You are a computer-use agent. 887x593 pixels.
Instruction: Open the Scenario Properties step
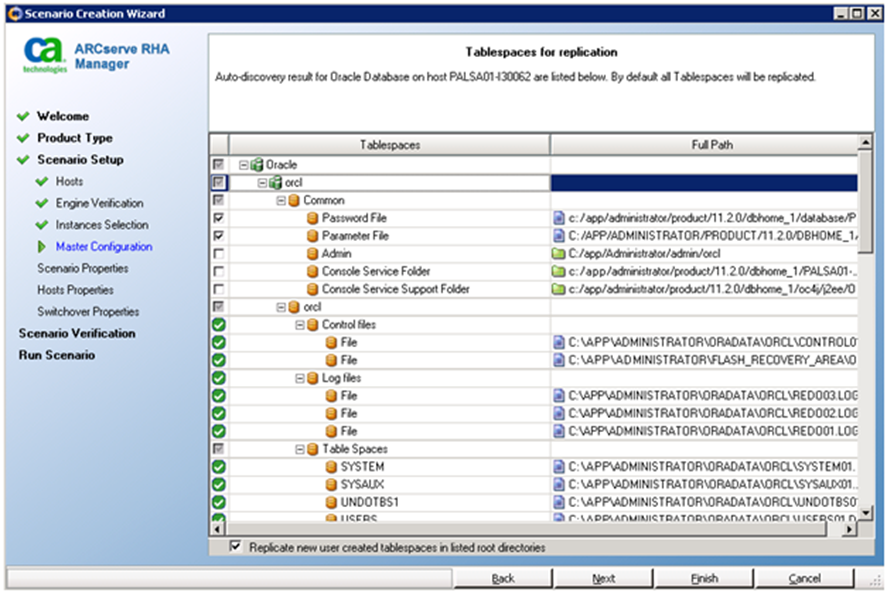click(83, 268)
